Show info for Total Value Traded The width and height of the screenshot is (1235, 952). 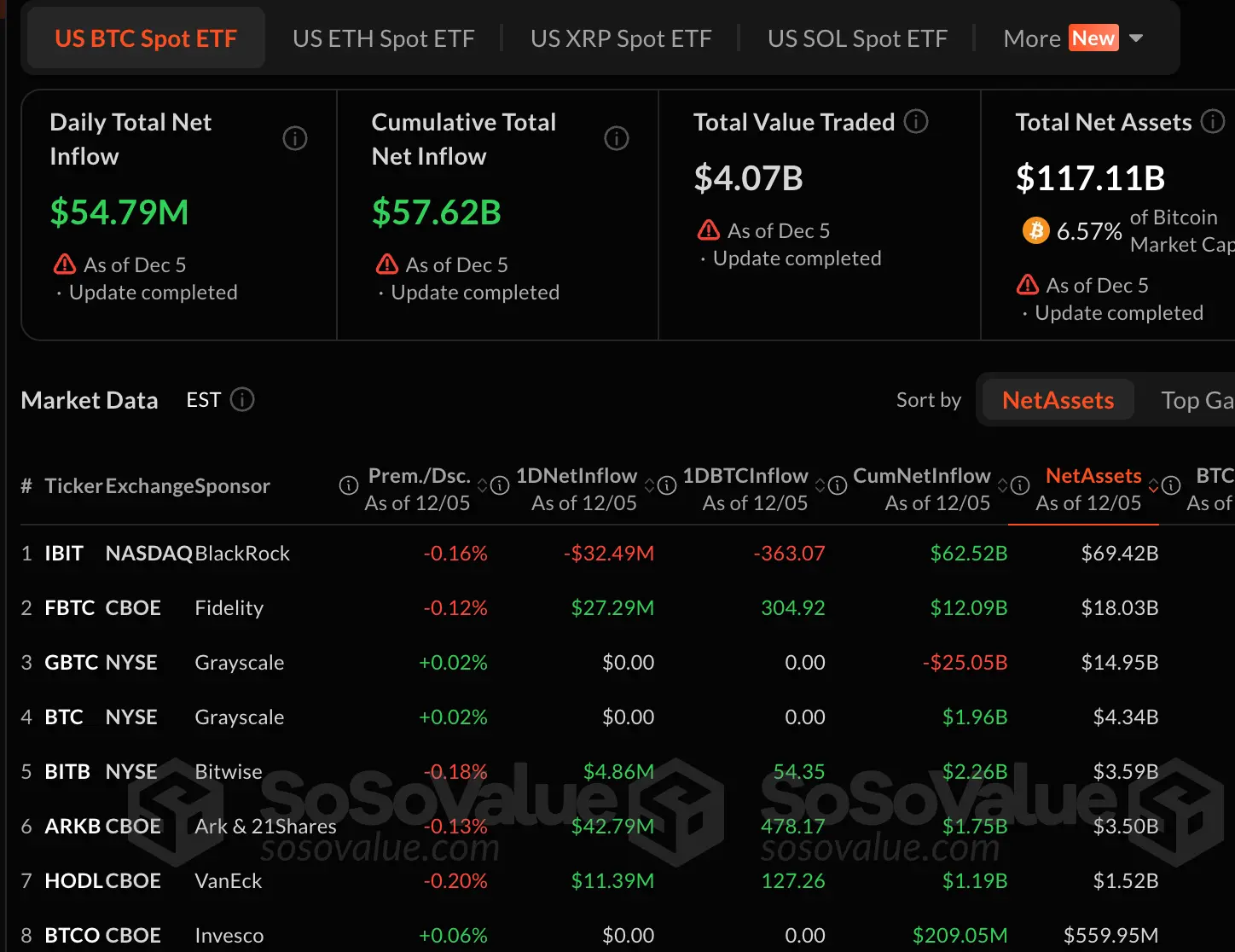(x=916, y=121)
